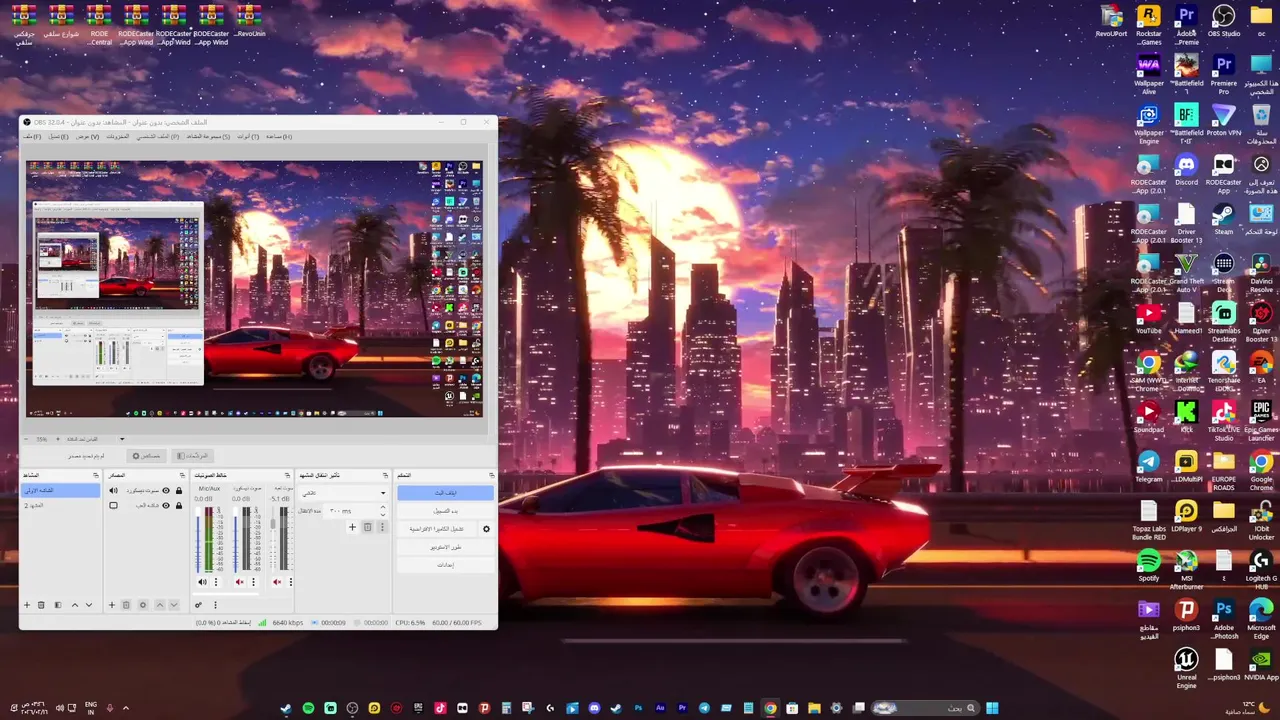Hide screen capture source via eye icon
This screenshot has height=720, width=1280.
[x=166, y=506]
